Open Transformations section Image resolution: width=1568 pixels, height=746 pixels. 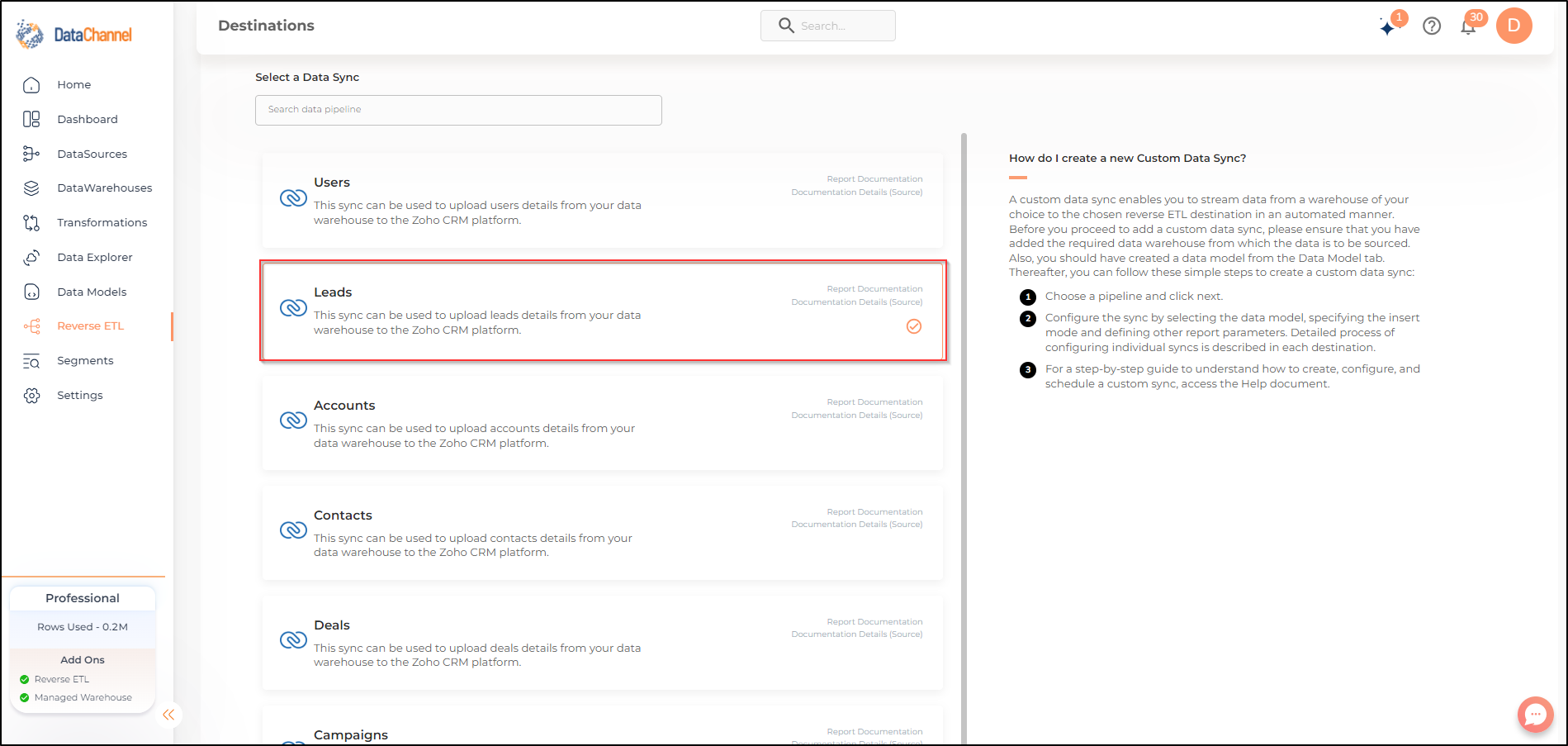point(102,223)
